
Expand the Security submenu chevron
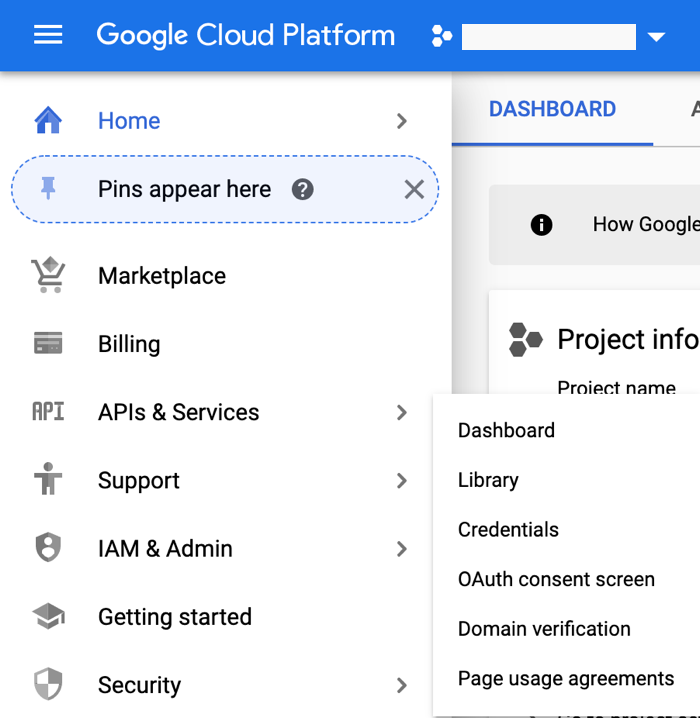[x=402, y=685]
